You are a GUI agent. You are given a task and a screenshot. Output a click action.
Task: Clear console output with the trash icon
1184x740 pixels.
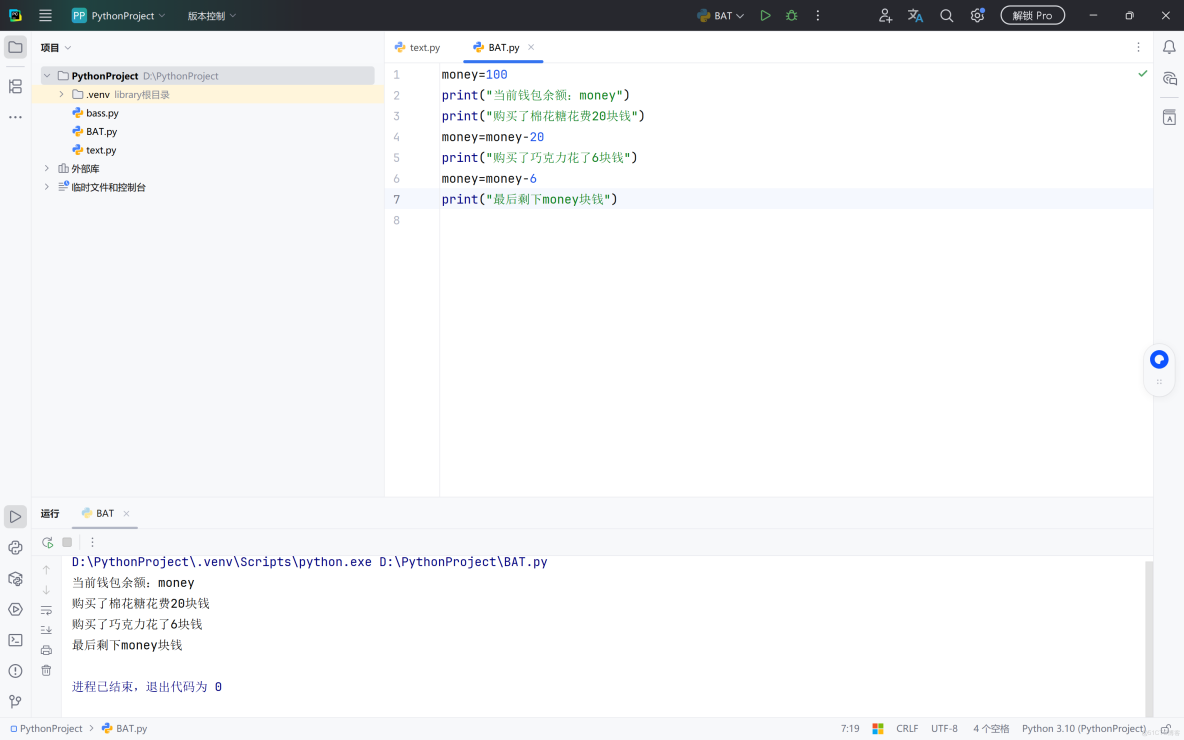pos(46,670)
